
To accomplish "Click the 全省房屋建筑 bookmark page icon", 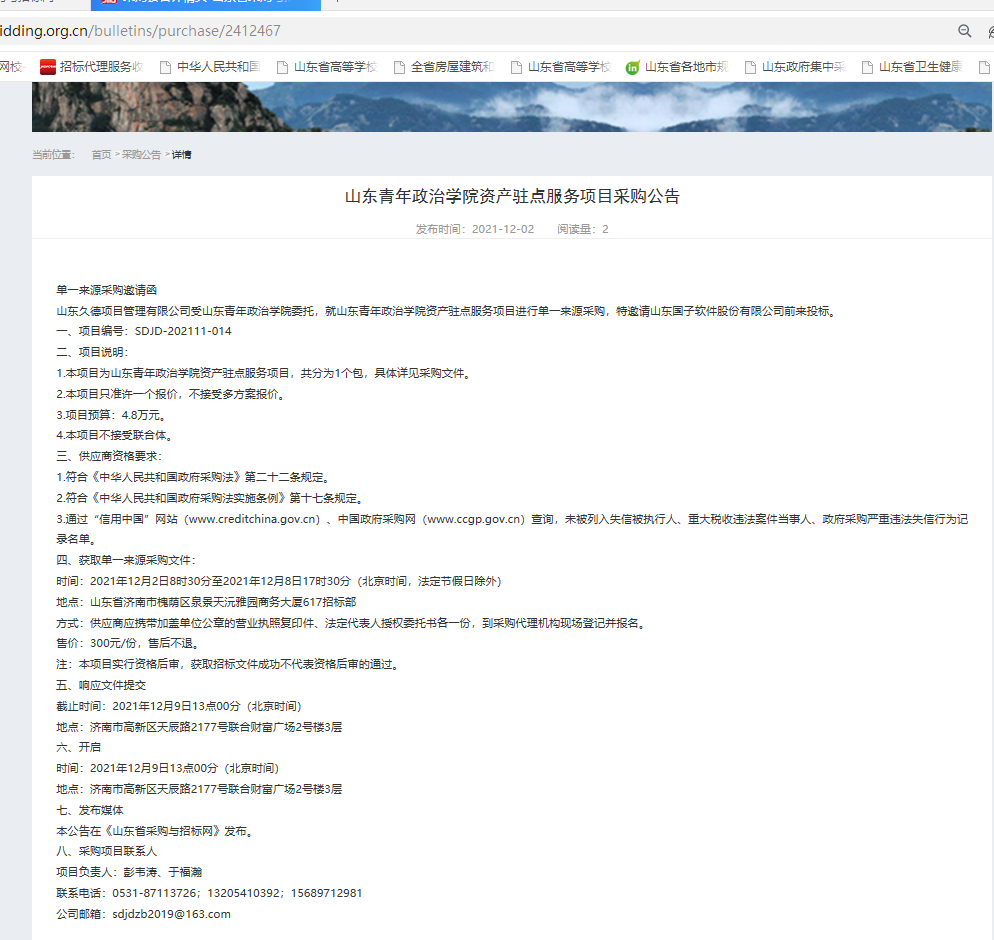I will click(x=399, y=68).
